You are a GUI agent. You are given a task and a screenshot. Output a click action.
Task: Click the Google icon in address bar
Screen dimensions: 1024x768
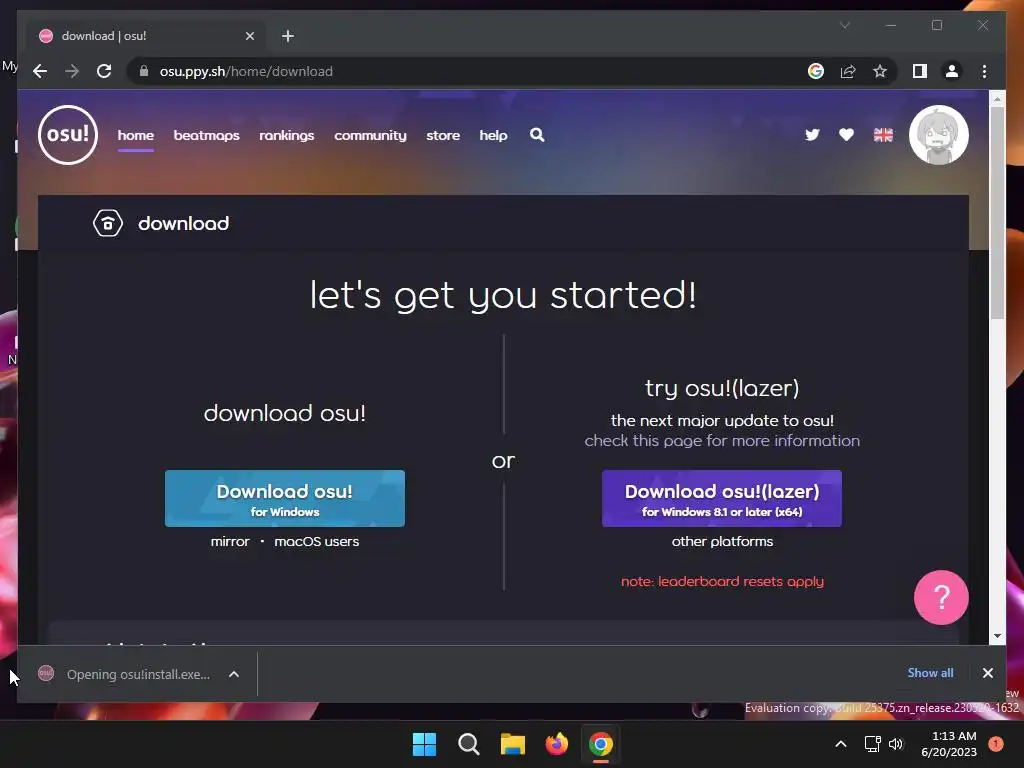point(816,71)
